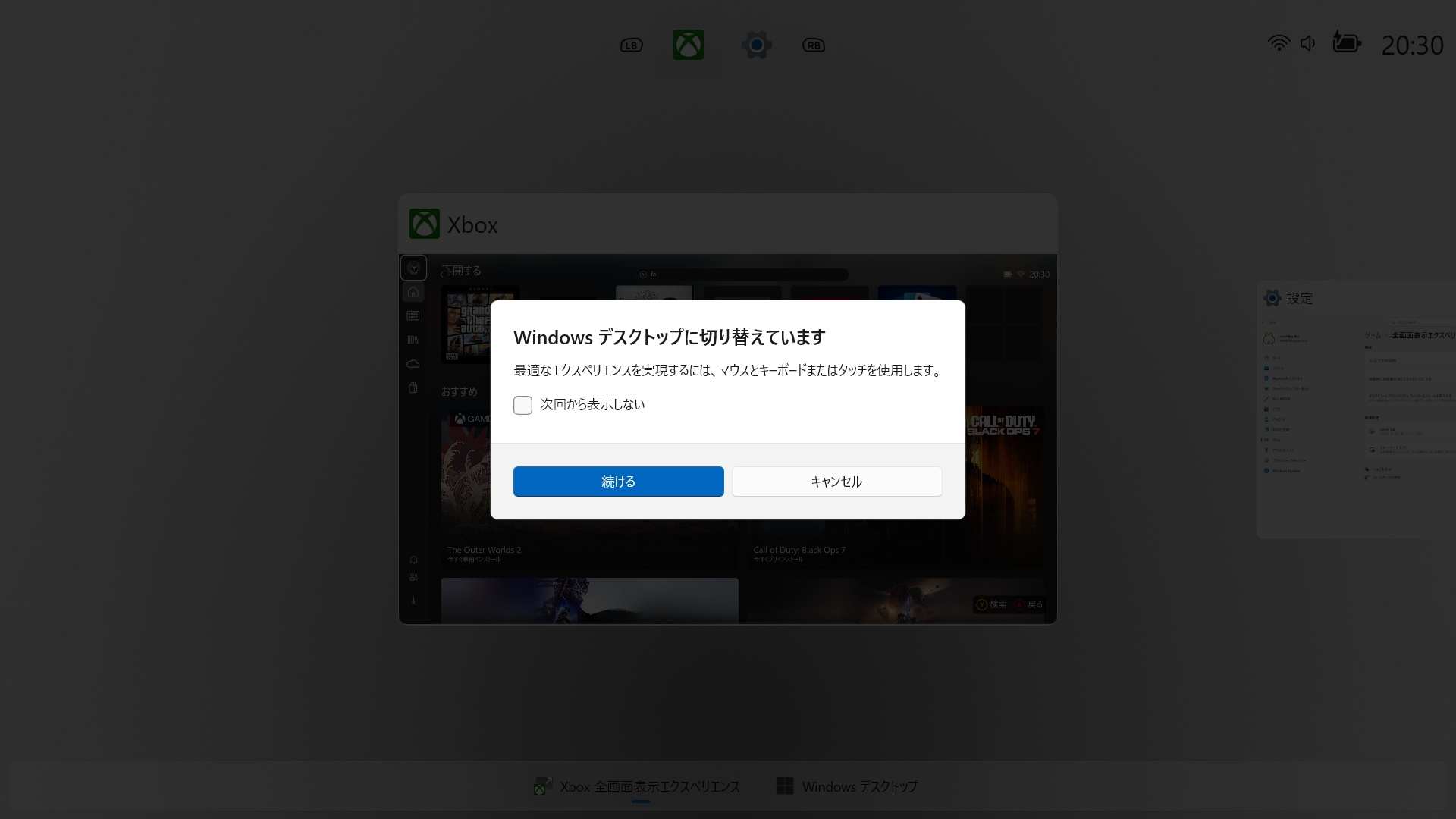Click the downloads icon at the sidebar bottom

413,601
